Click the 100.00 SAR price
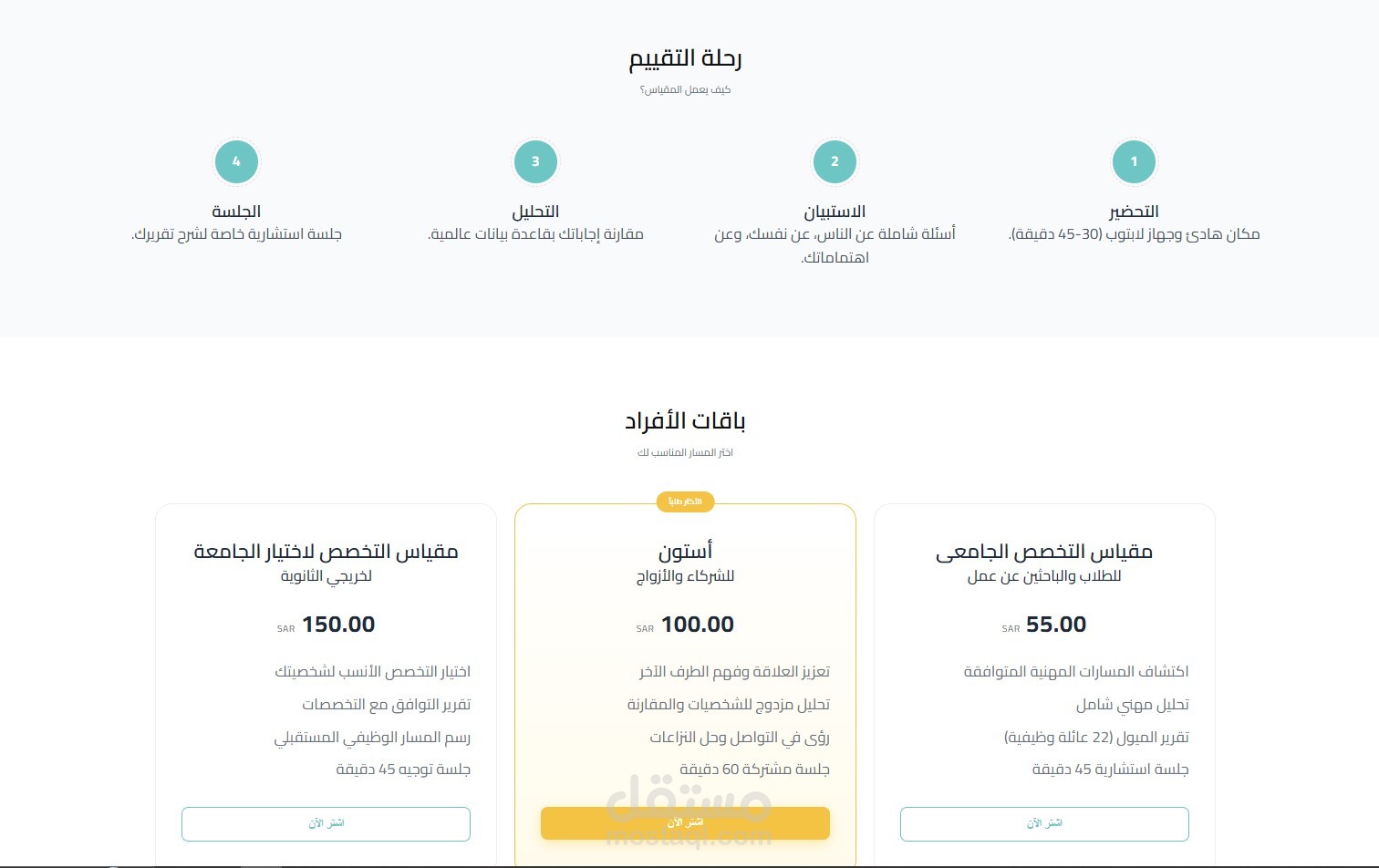This screenshot has width=1379, height=868. click(696, 625)
